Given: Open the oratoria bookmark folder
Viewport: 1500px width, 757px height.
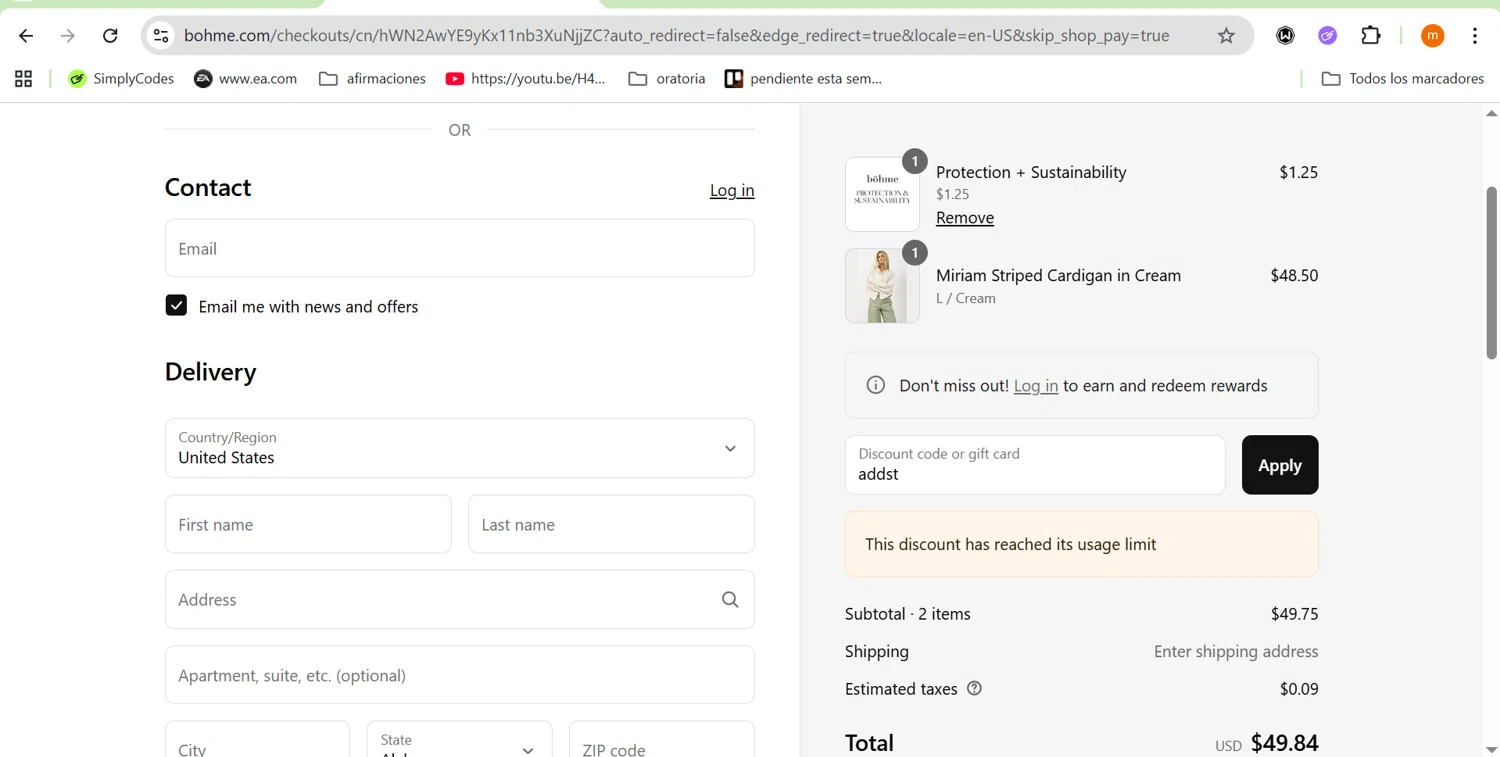Looking at the screenshot, I should coord(667,79).
